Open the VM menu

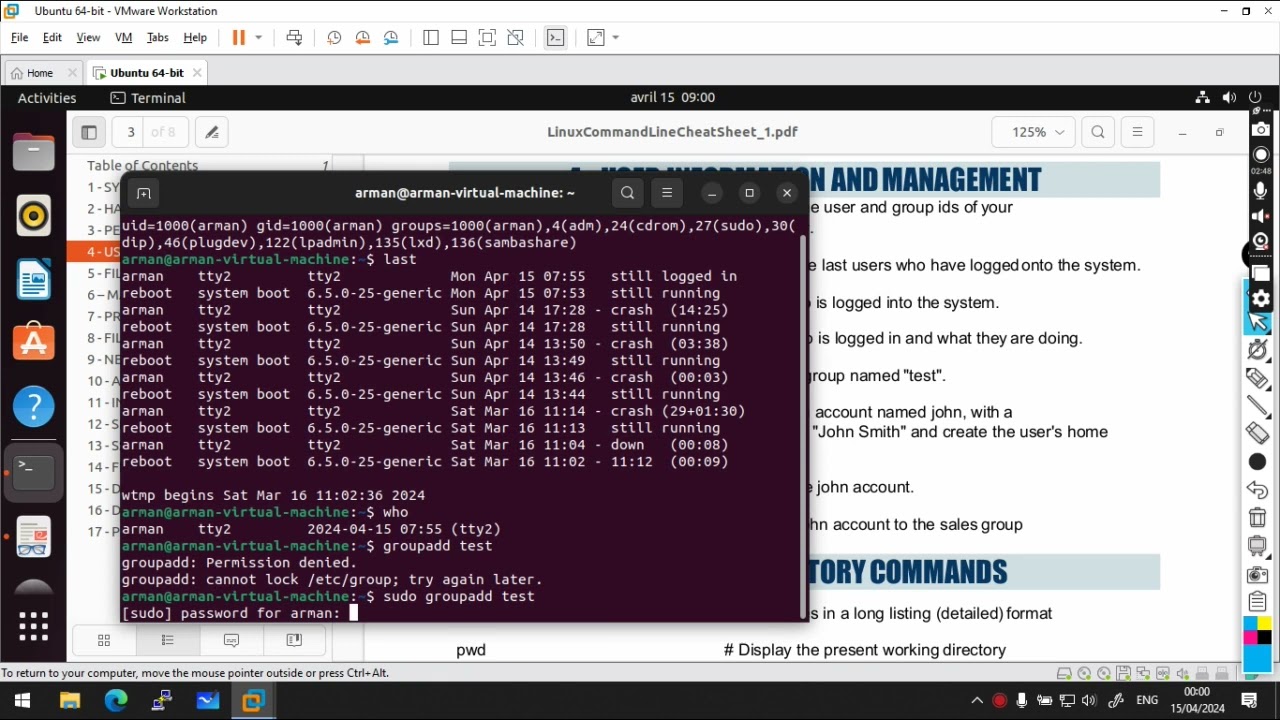pyautogui.click(x=124, y=37)
